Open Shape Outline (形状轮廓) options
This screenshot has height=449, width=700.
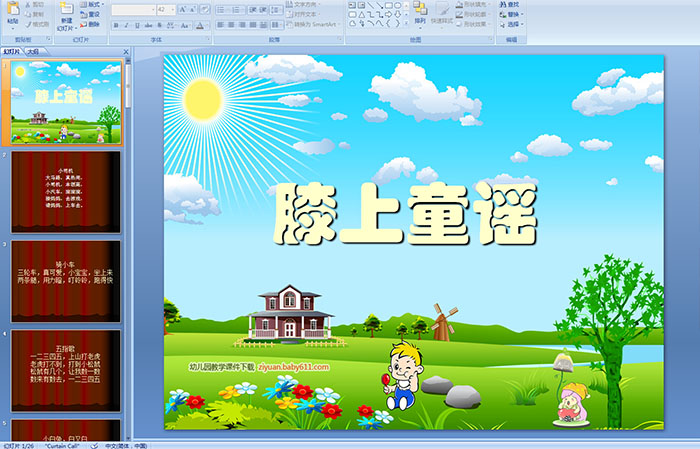point(472,14)
